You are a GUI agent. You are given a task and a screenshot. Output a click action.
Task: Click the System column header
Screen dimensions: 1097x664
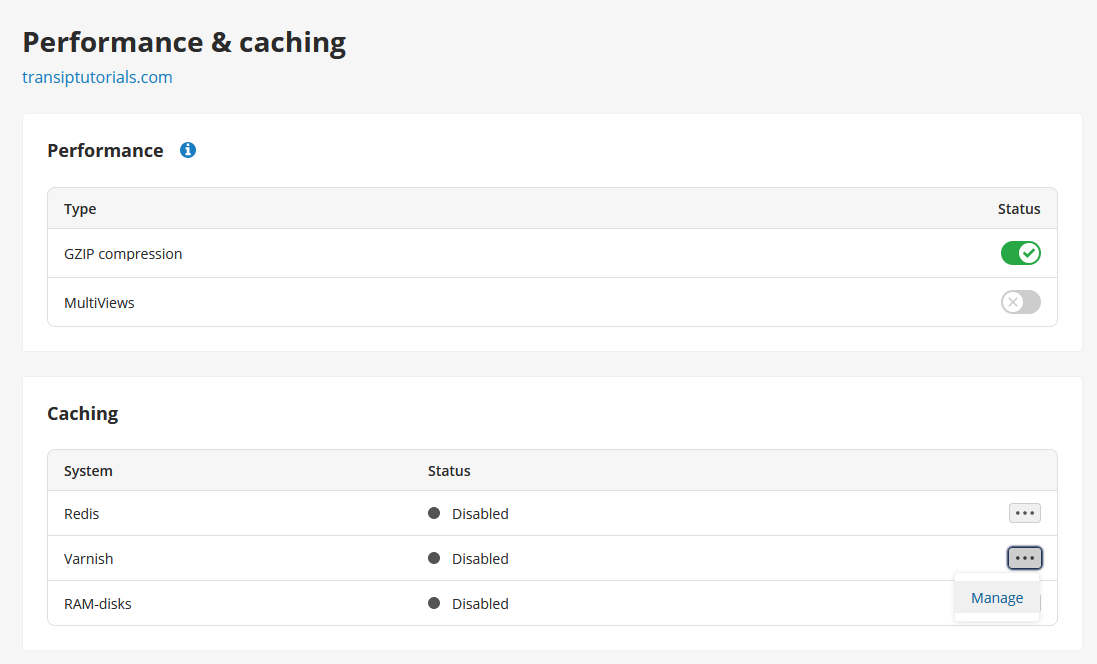pos(88,470)
